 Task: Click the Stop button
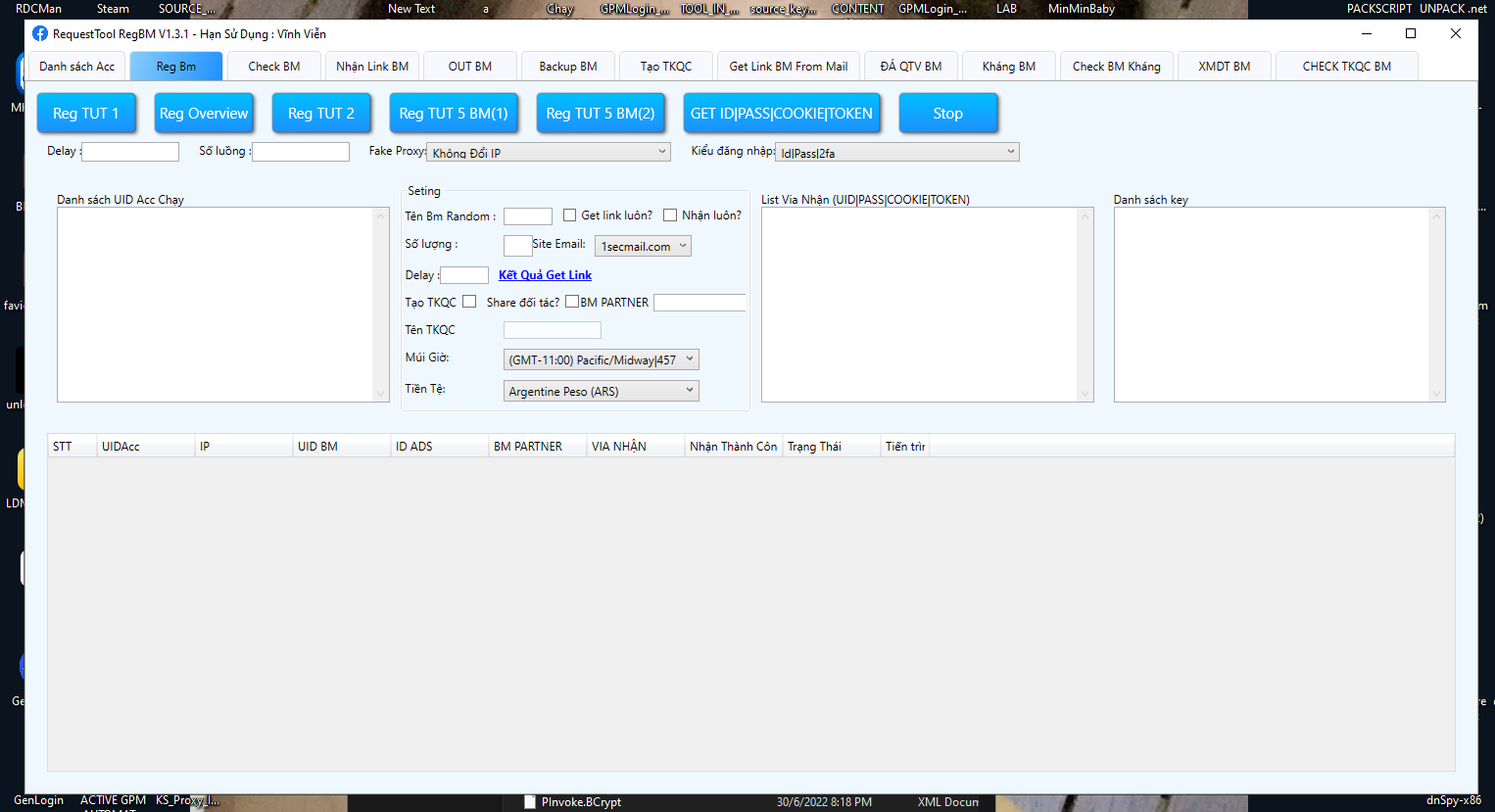click(947, 114)
